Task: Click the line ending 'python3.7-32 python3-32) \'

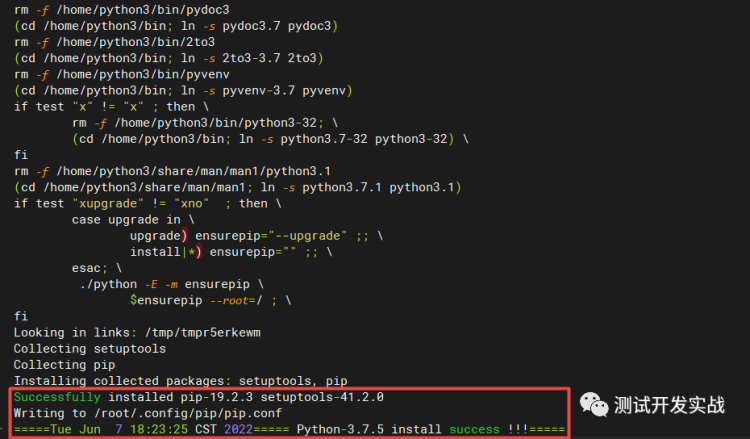Action: click(x=270, y=139)
